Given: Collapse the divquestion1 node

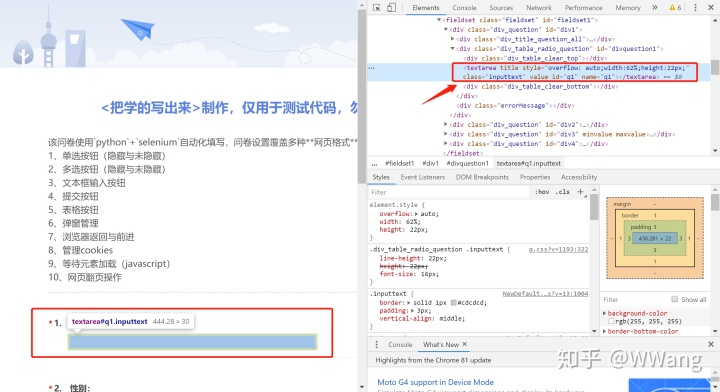Looking at the screenshot, I should click(x=453, y=49).
